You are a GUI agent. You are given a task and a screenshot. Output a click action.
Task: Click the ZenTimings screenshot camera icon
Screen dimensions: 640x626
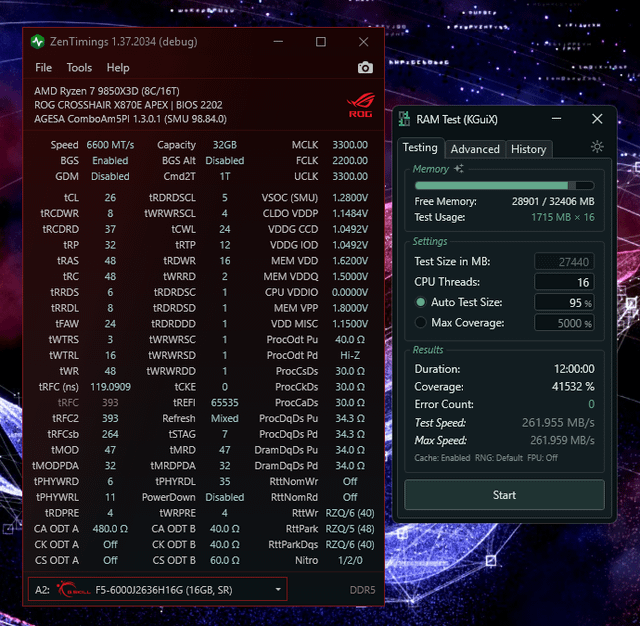(x=365, y=68)
